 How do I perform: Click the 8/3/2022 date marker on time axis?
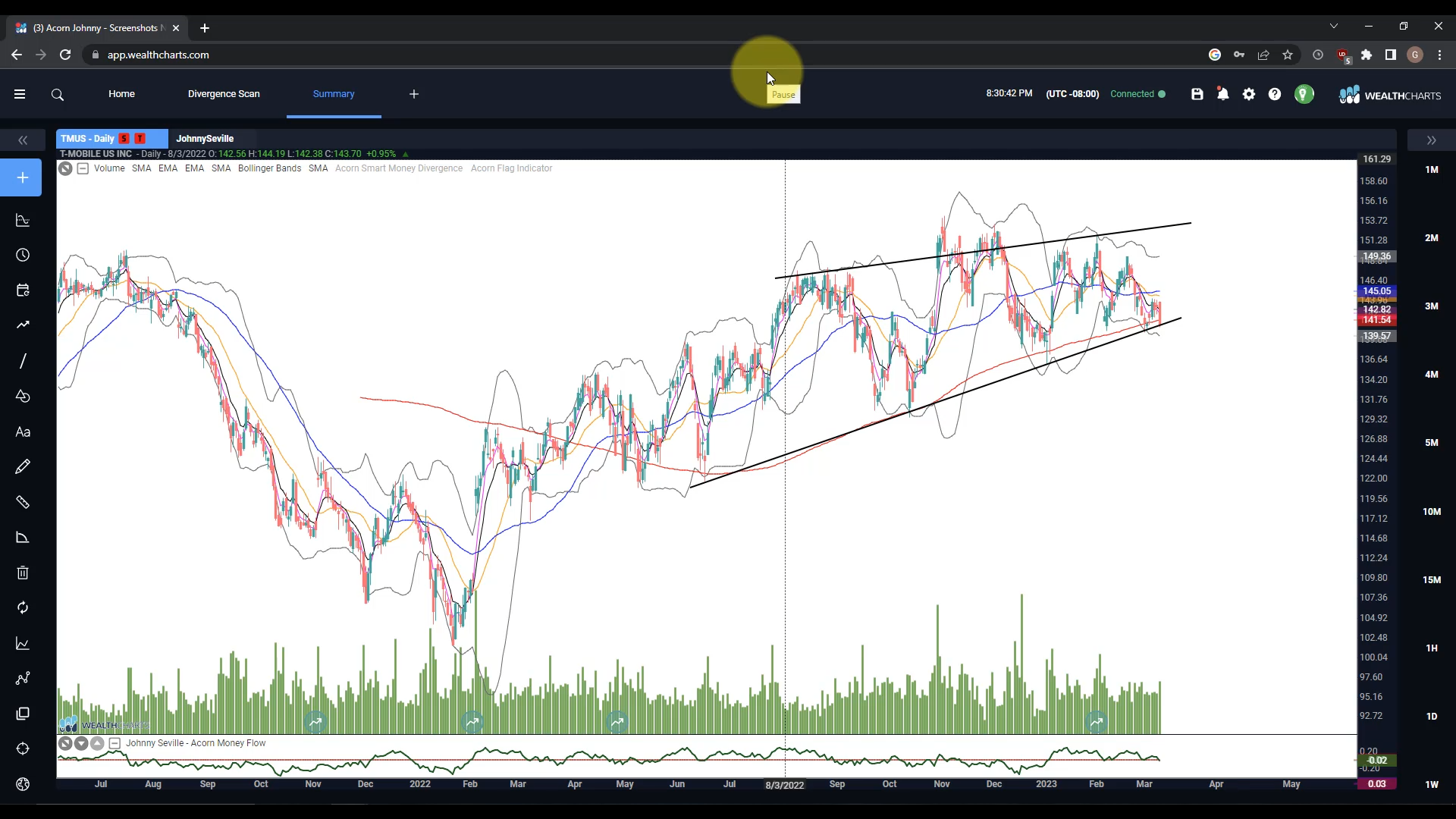[x=785, y=785]
